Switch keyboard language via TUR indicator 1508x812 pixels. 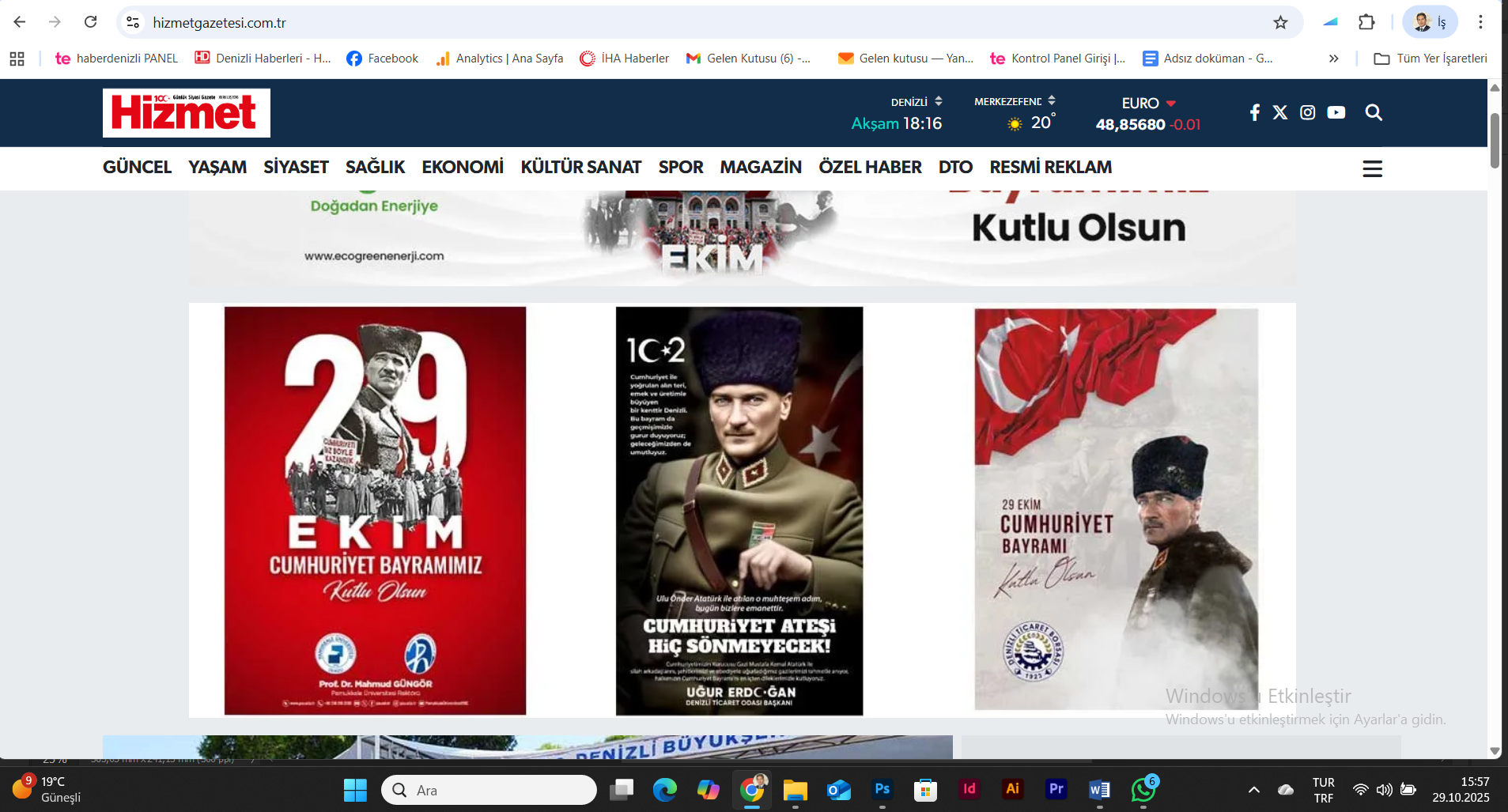click(1322, 789)
